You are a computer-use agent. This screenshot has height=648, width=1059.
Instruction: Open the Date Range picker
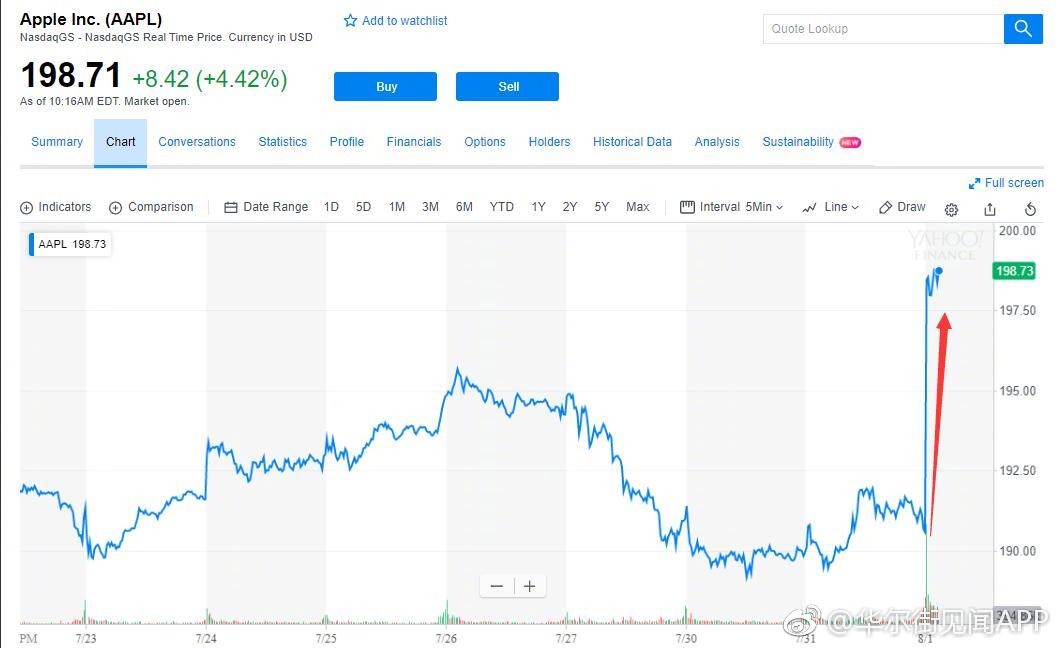[x=266, y=207]
